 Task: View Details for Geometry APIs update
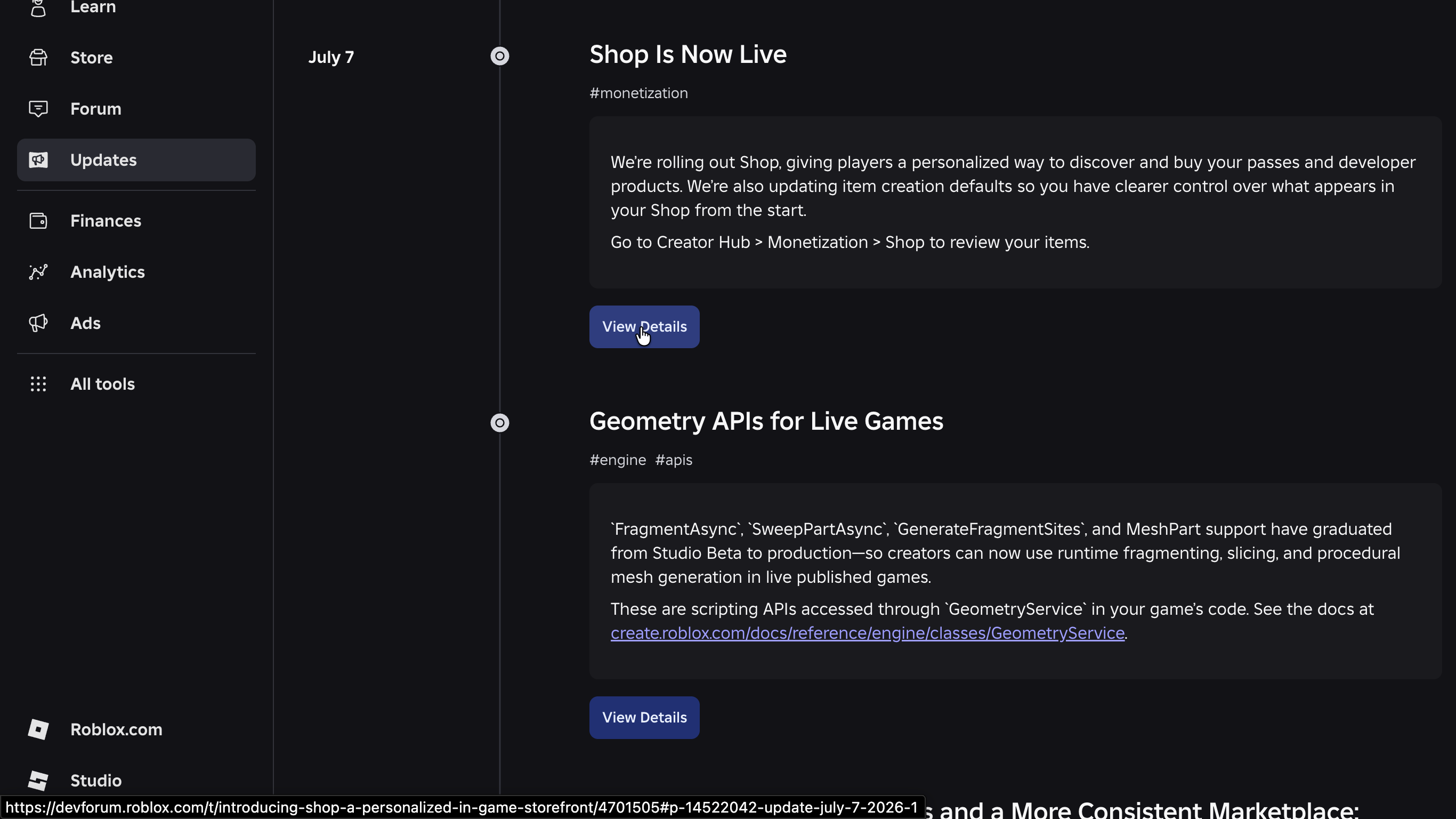(x=644, y=718)
